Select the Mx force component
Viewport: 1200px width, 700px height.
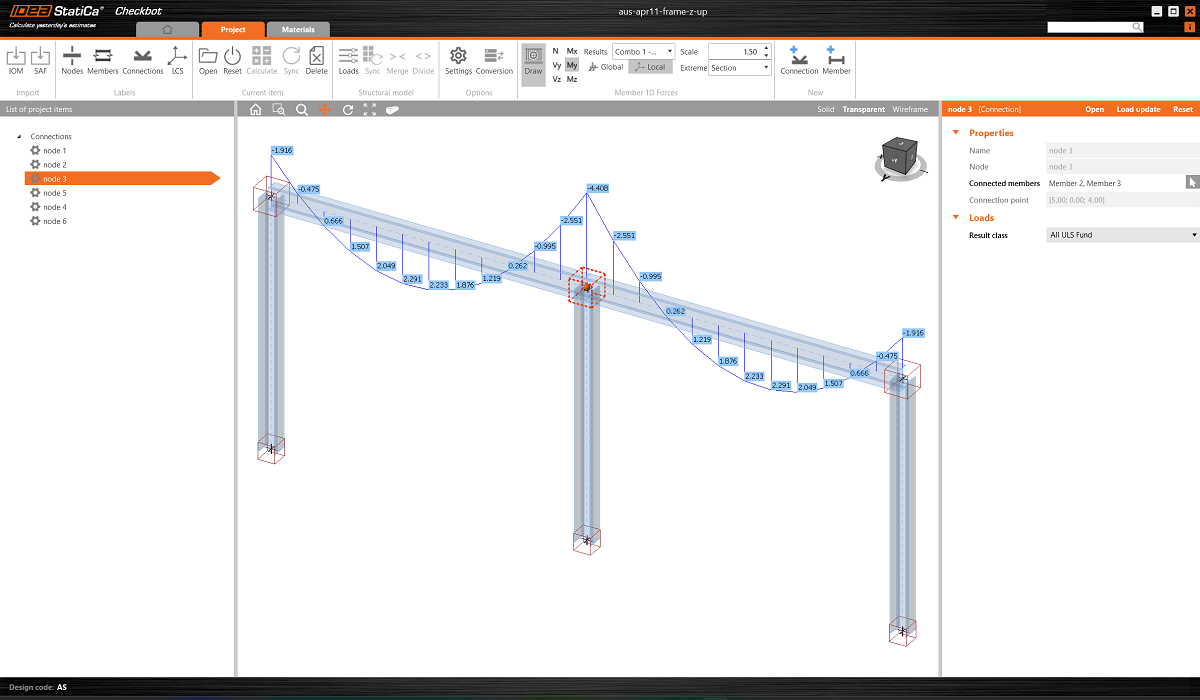point(572,51)
